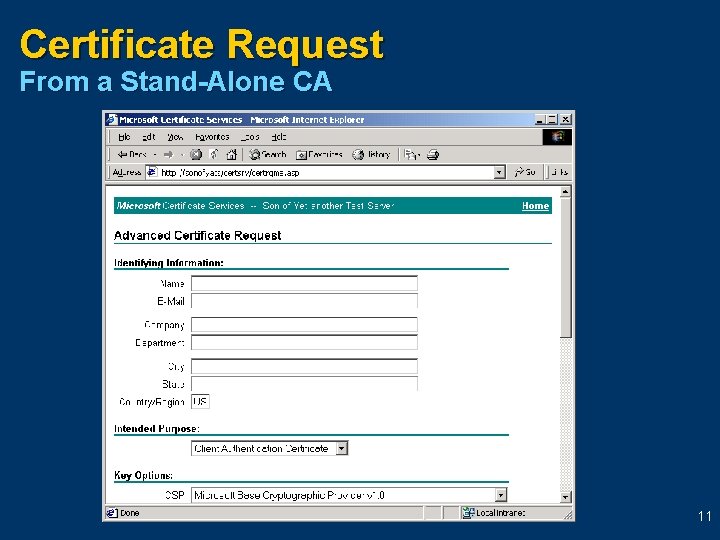Click the Done status page icon
This screenshot has width=720, height=540.
point(112,513)
